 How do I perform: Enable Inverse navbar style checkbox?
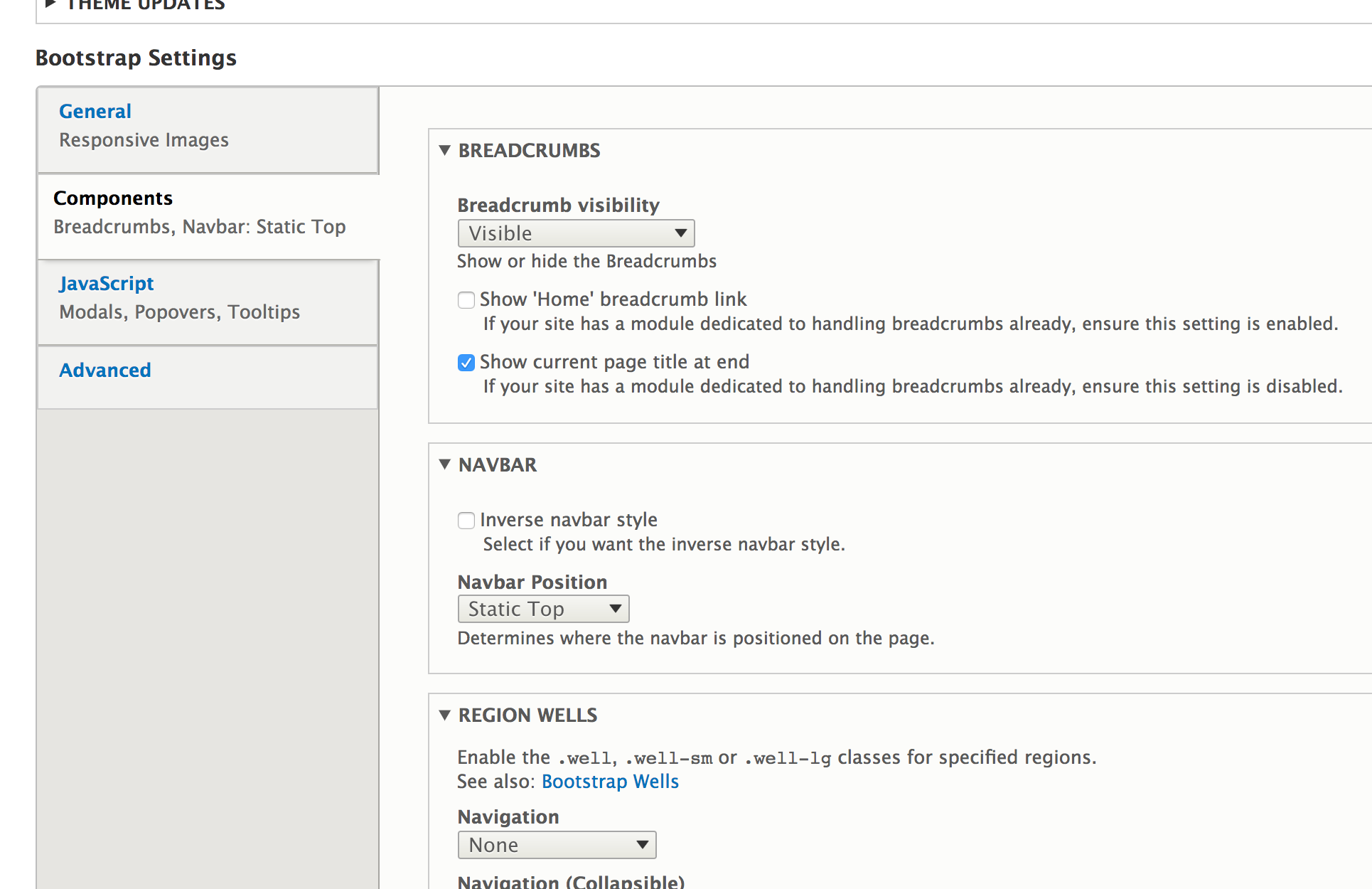click(466, 521)
